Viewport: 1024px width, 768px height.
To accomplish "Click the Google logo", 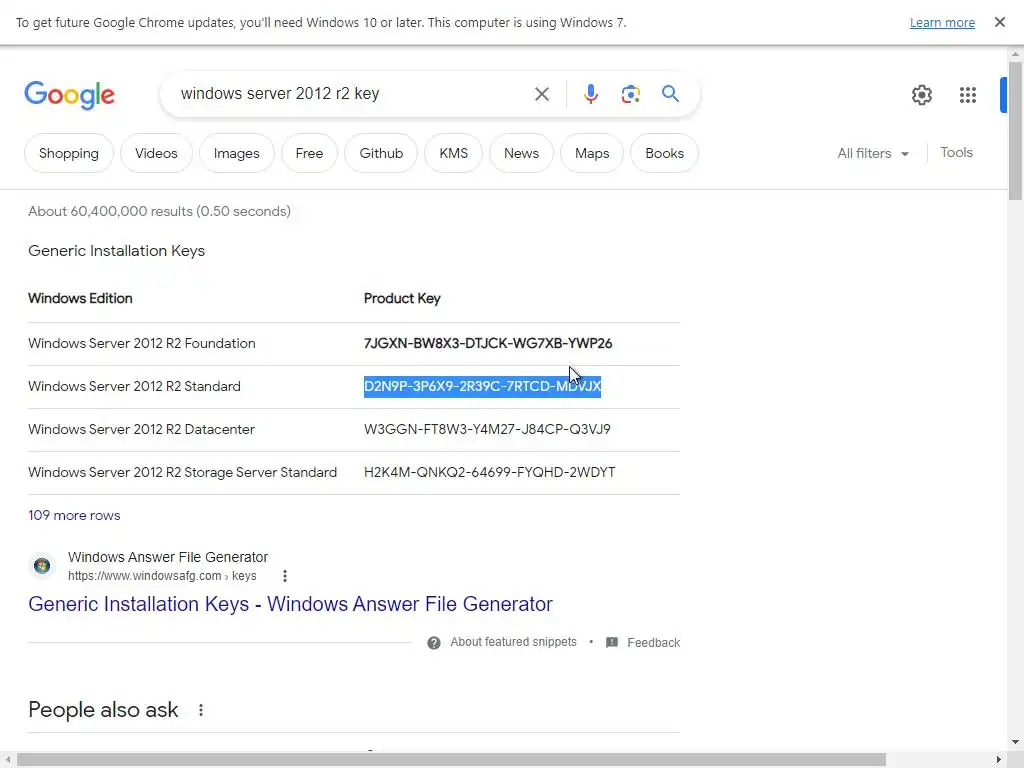I will pyautogui.click(x=69, y=95).
